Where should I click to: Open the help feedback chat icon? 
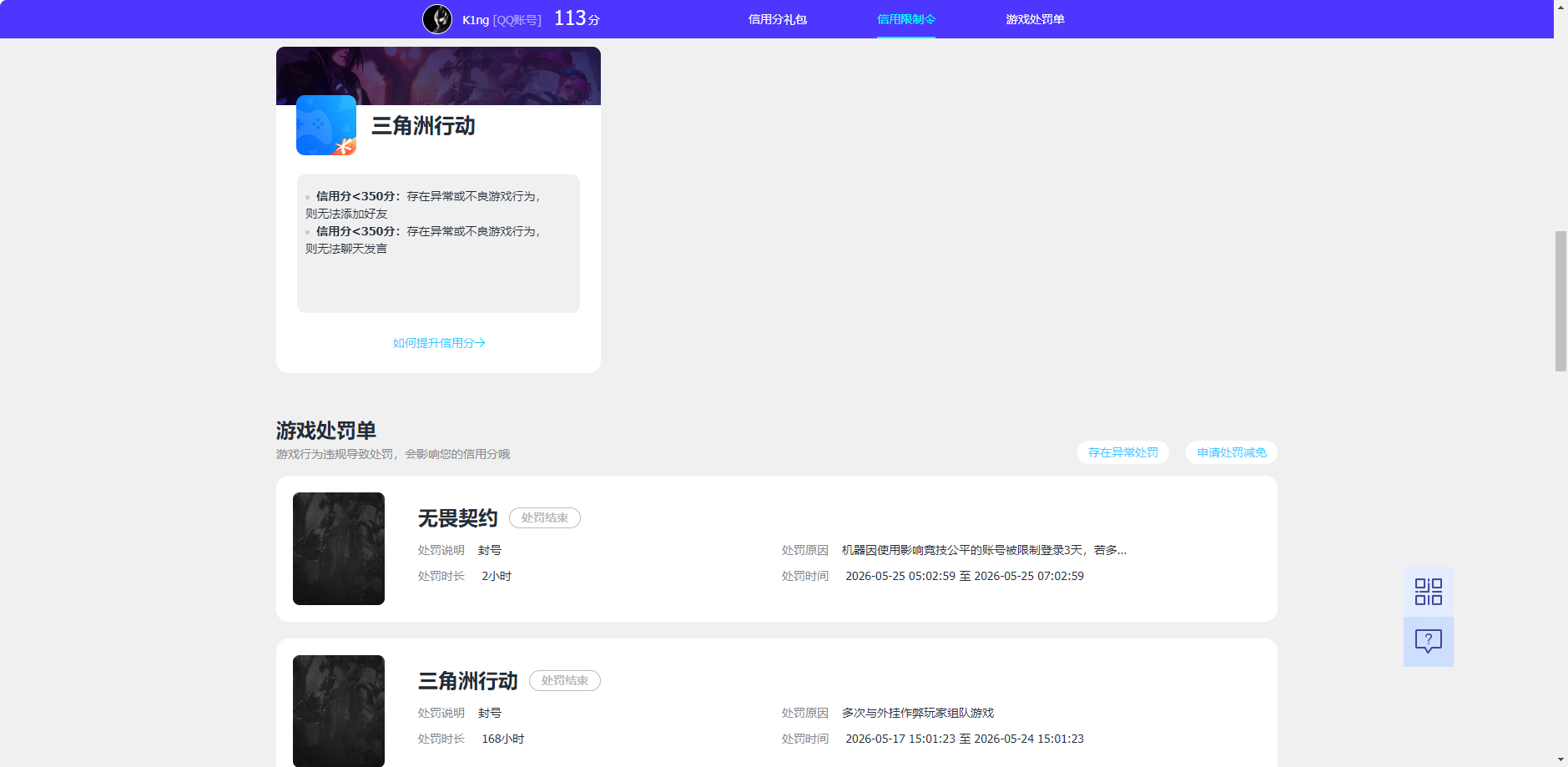coord(1428,641)
